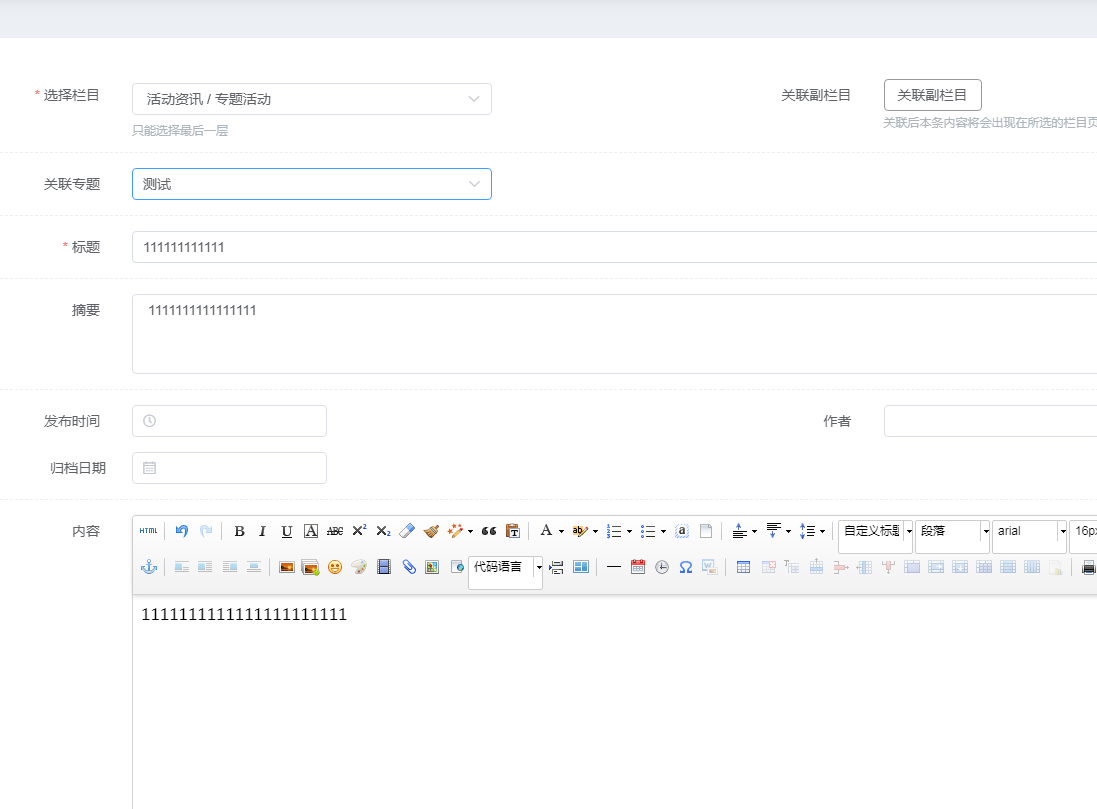Click into the editor content text
This screenshot has width=1097, height=809.
tap(244, 614)
